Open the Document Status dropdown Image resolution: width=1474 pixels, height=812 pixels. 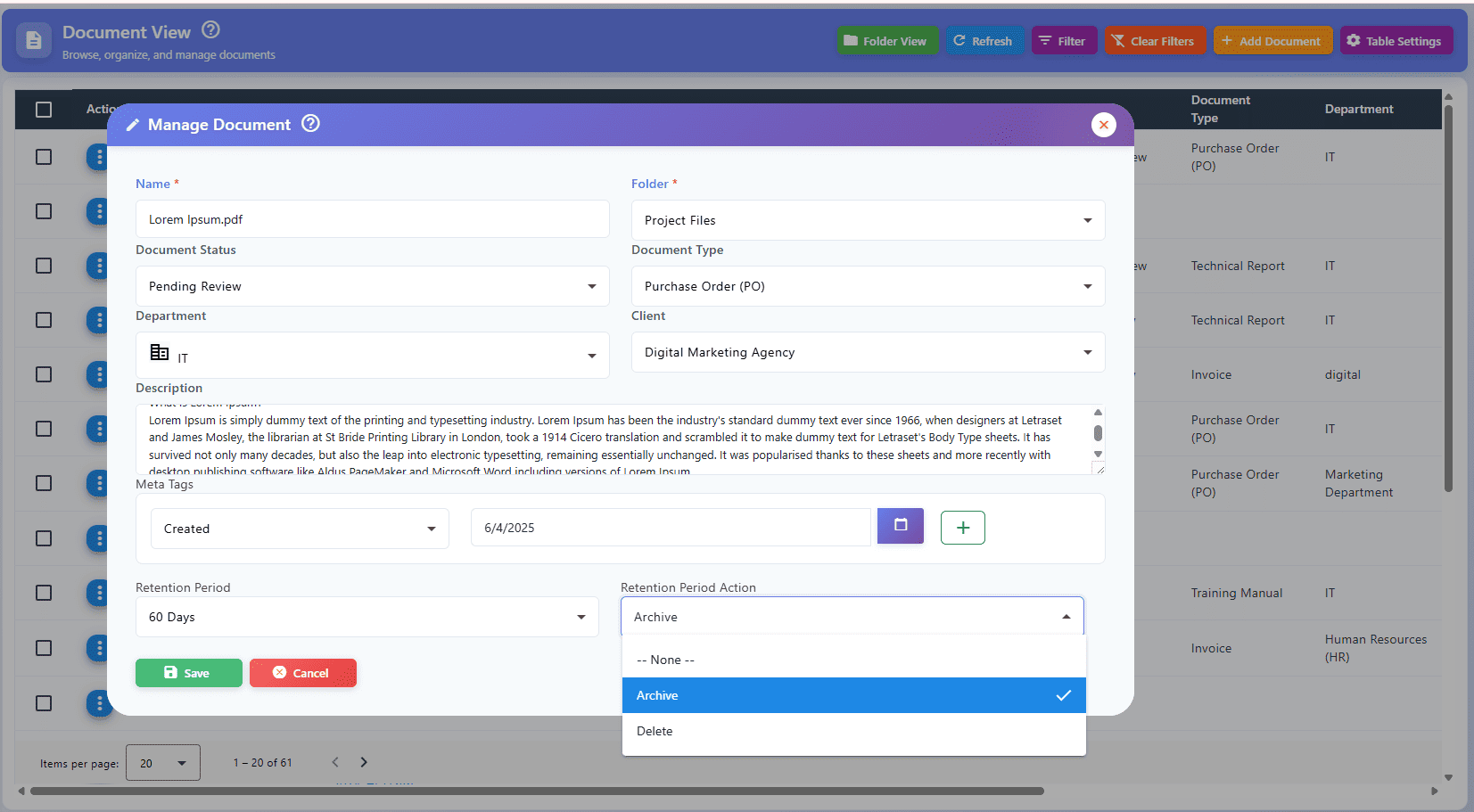point(372,286)
